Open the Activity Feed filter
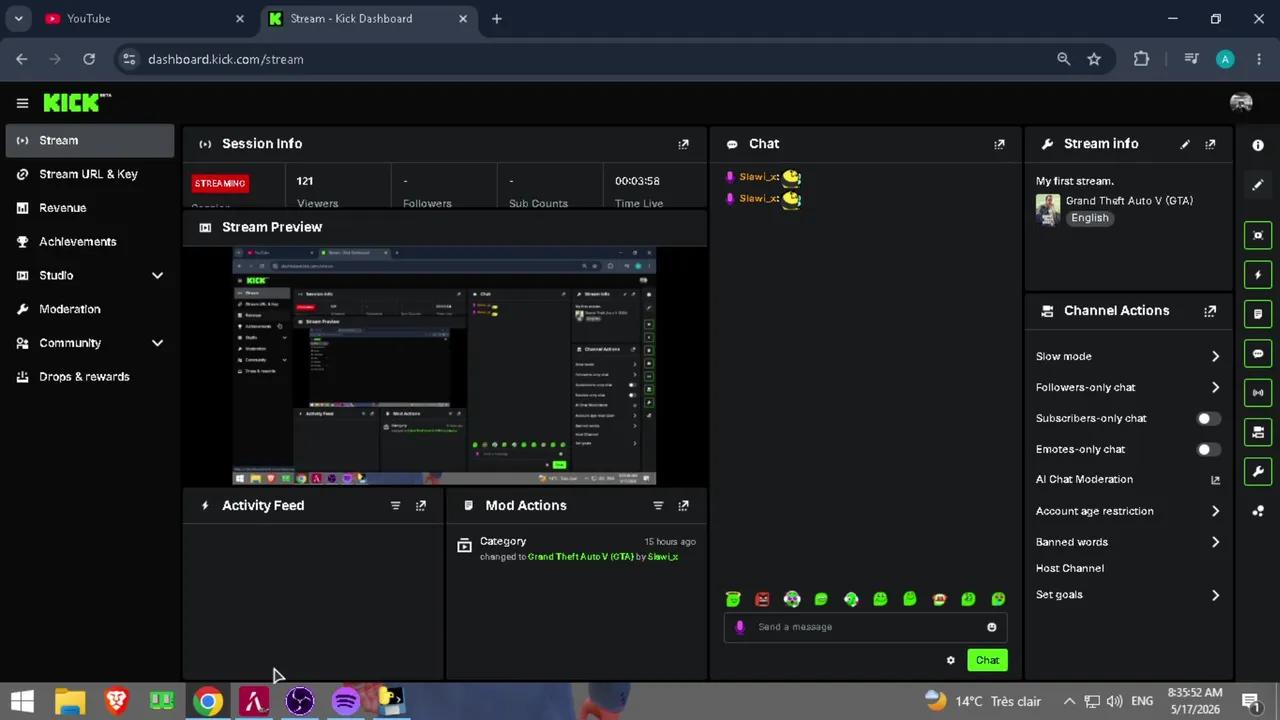 (395, 506)
